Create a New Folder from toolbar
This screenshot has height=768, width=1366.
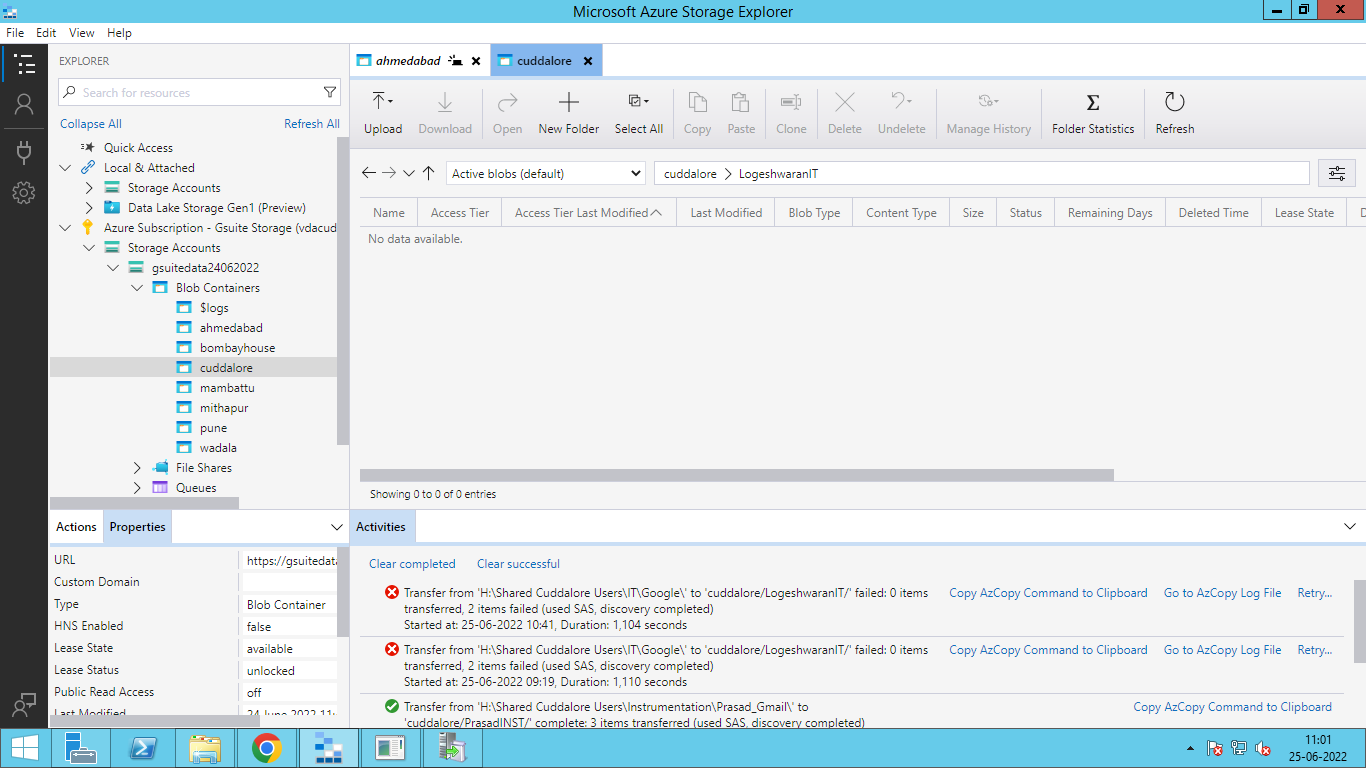coord(569,113)
